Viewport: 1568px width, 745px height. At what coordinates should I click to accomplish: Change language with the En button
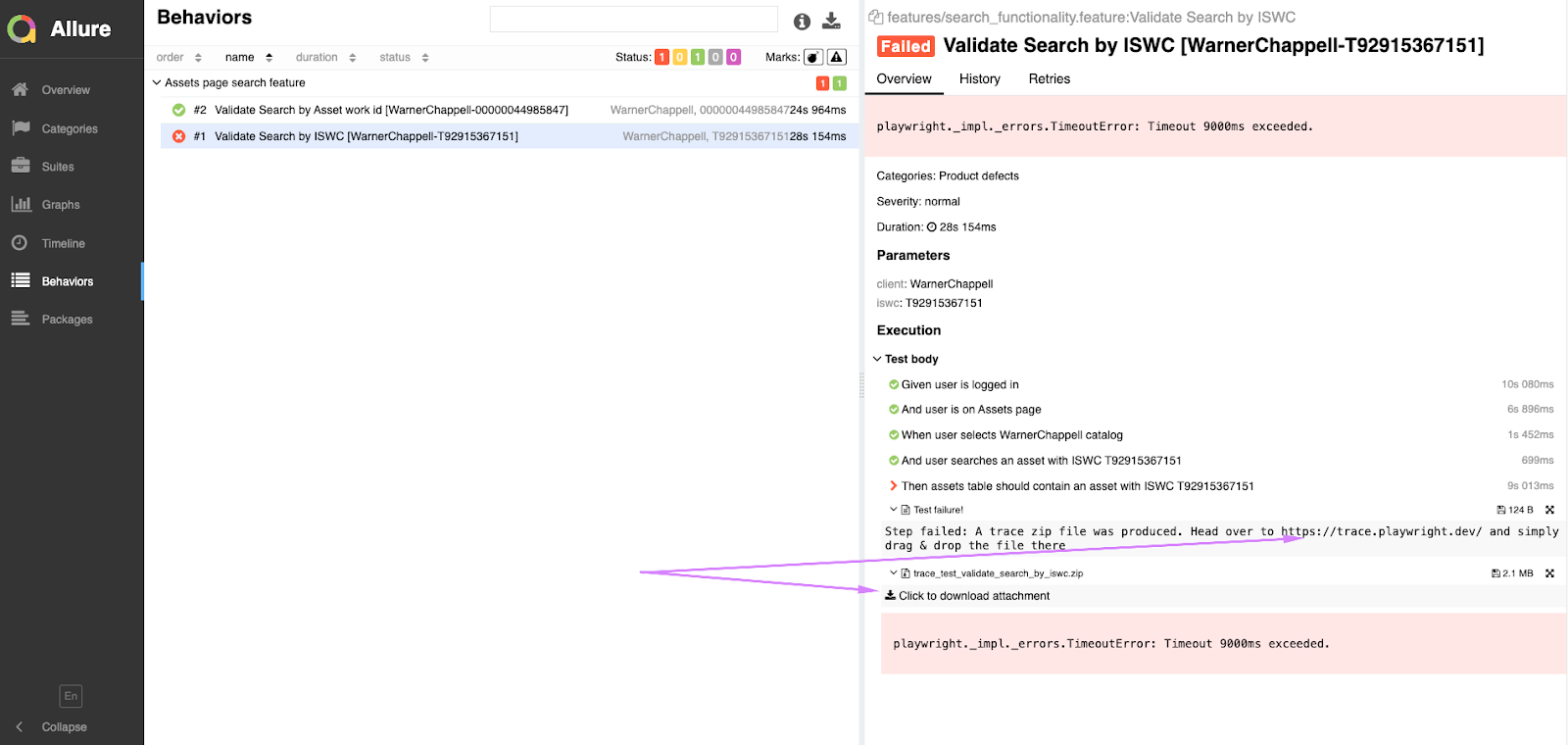[x=71, y=696]
